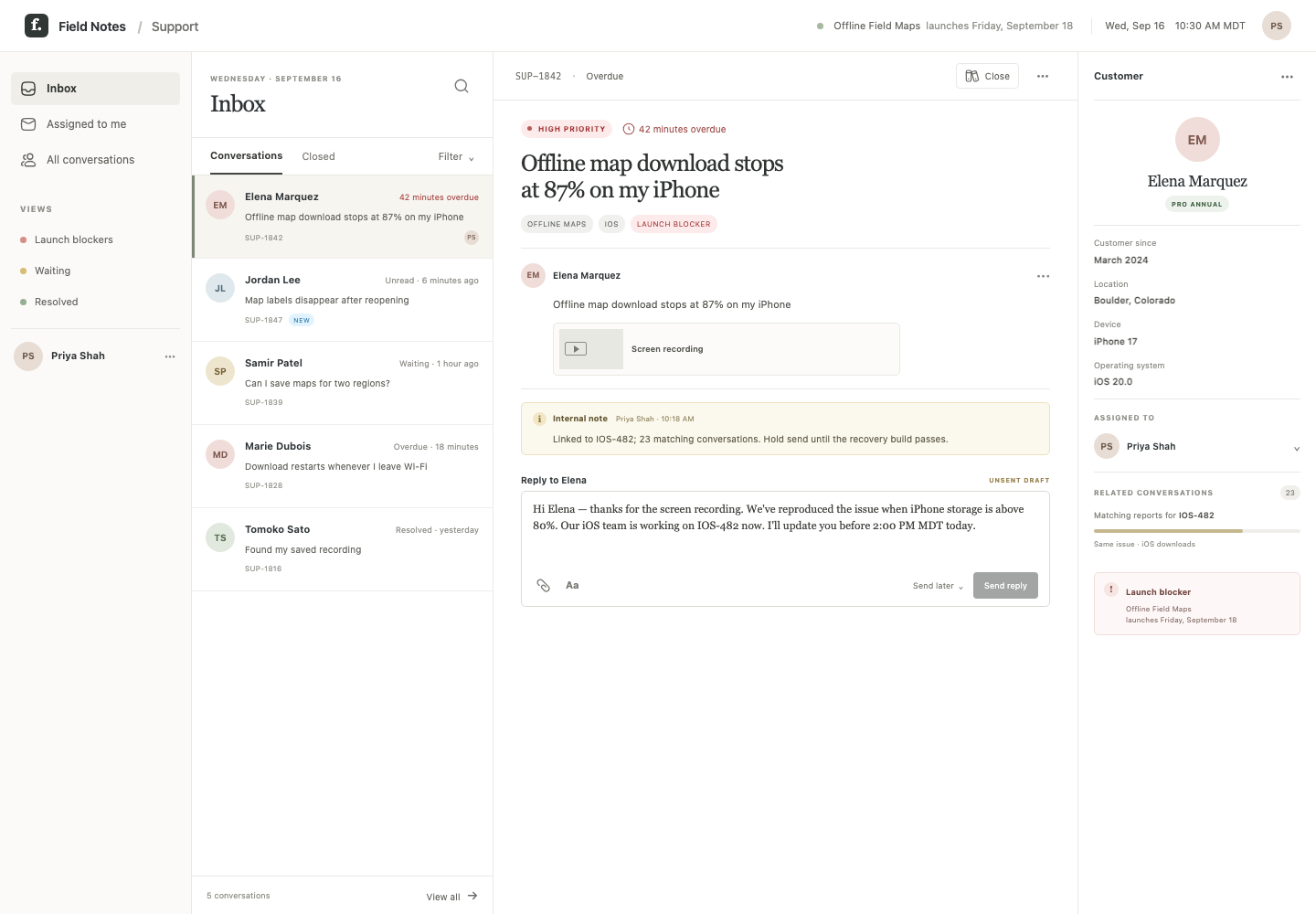Open Tomoko Sato's resolved conversation
Image resolution: width=1316 pixels, height=914 pixels.
click(x=343, y=549)
